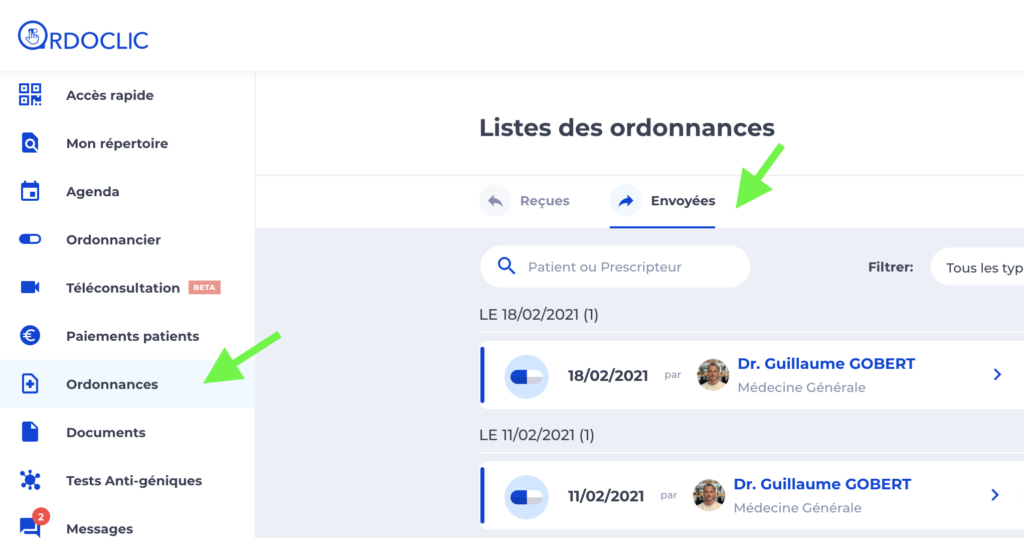This screenshot has height=538, width=1024.
Task: Click the search magnifier icon
Action: pyautogui.click(x=506, y=266)
